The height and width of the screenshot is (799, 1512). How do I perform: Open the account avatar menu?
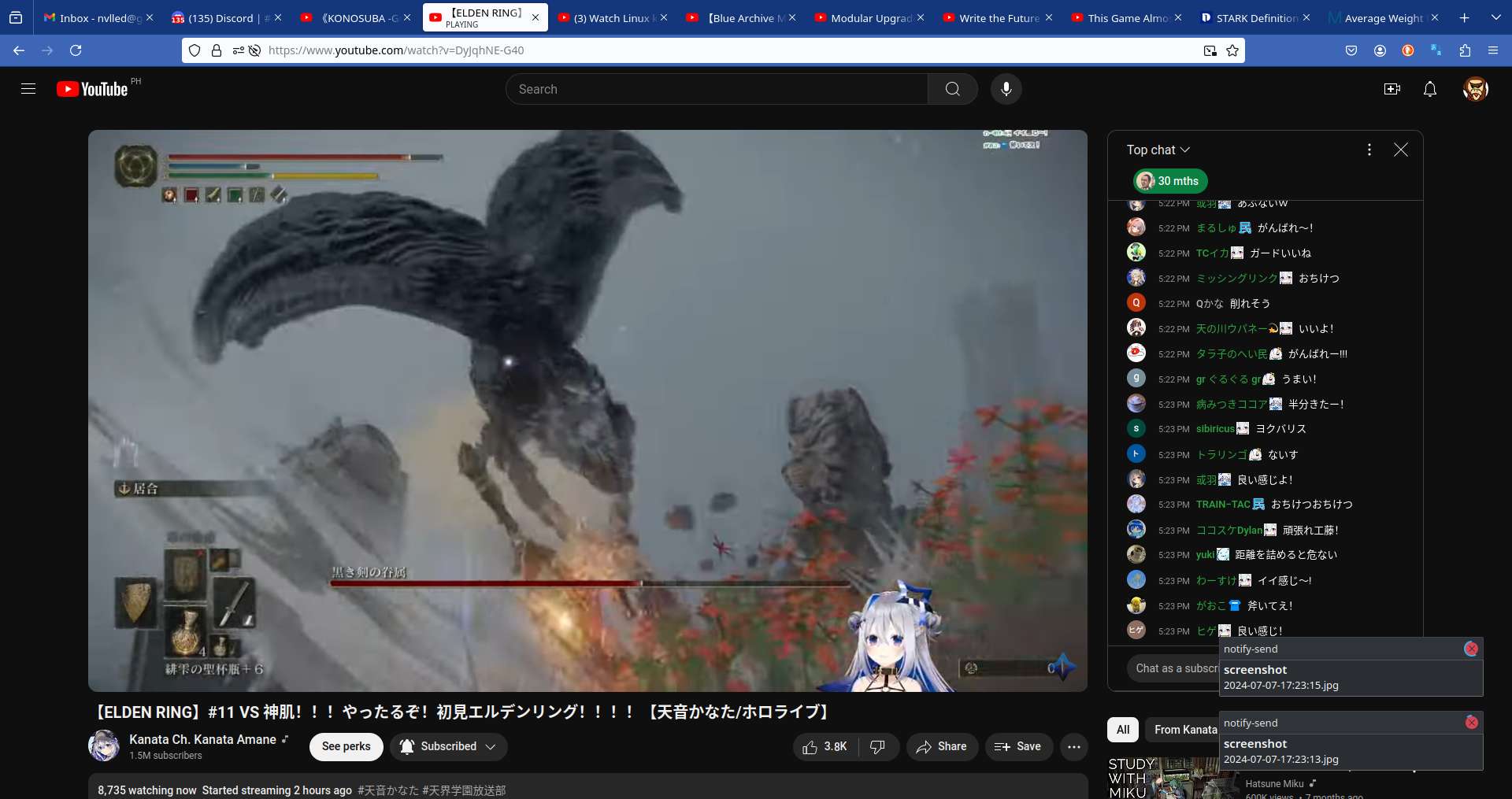click(1476, 89)
